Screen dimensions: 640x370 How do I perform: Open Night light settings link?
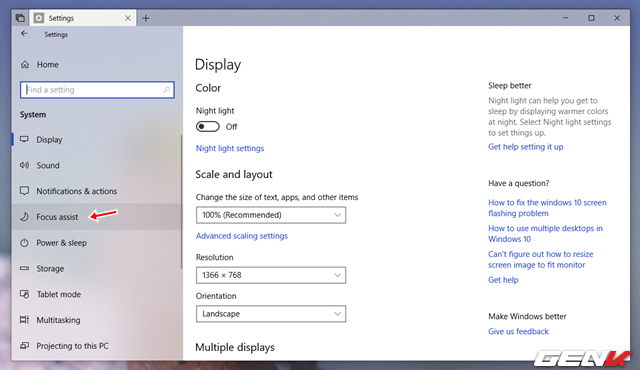[x=230, y=148]
